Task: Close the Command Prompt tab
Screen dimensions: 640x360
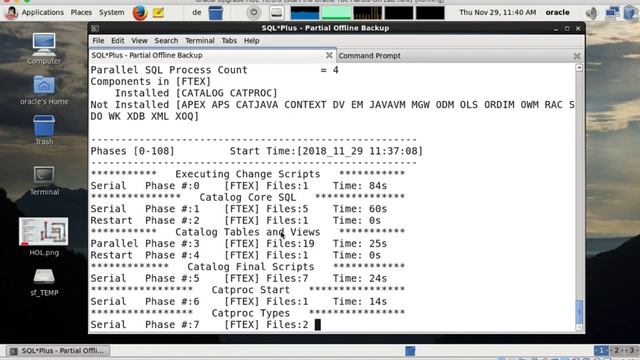Action: (577, 56)
